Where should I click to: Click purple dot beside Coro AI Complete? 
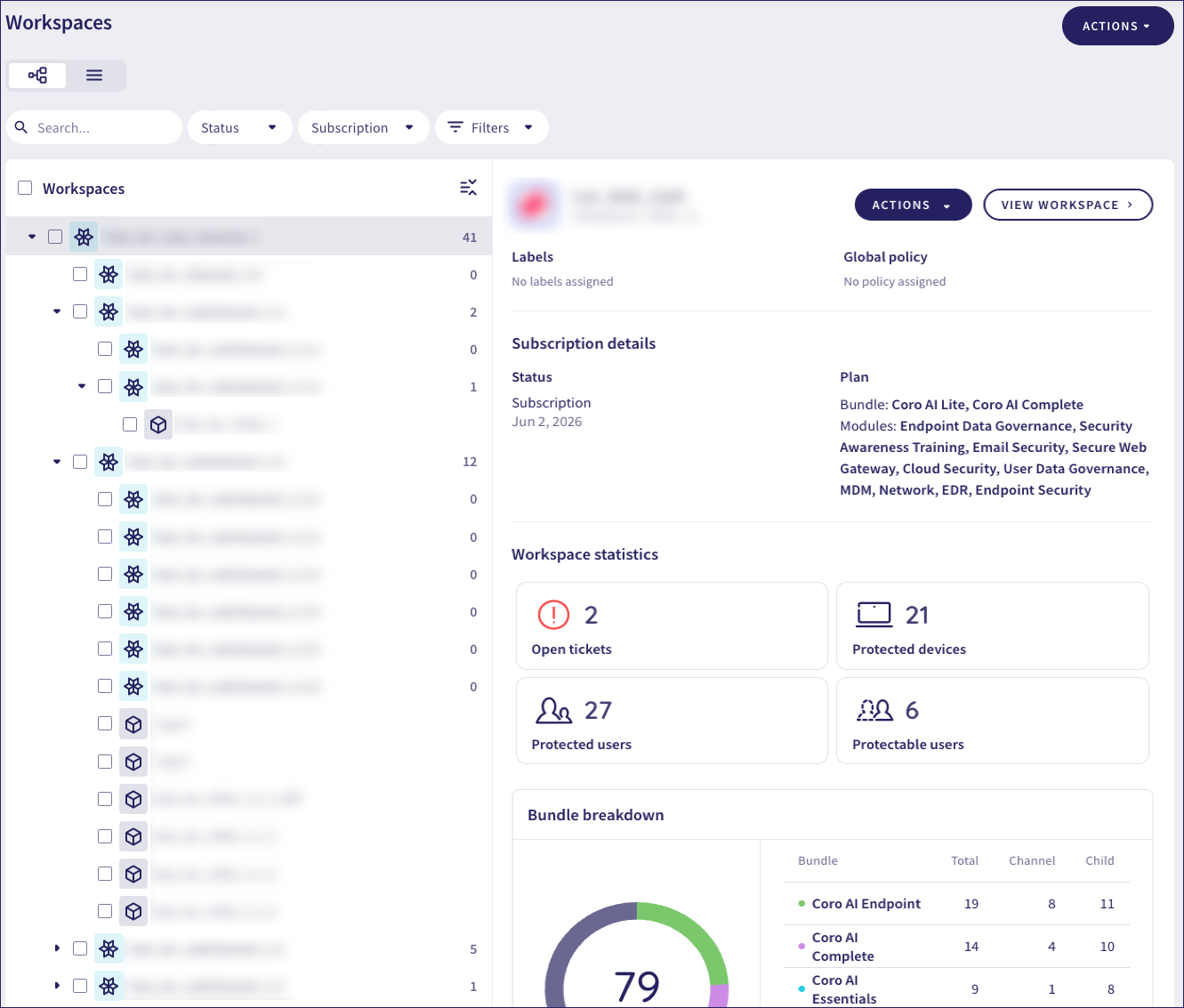801,947
